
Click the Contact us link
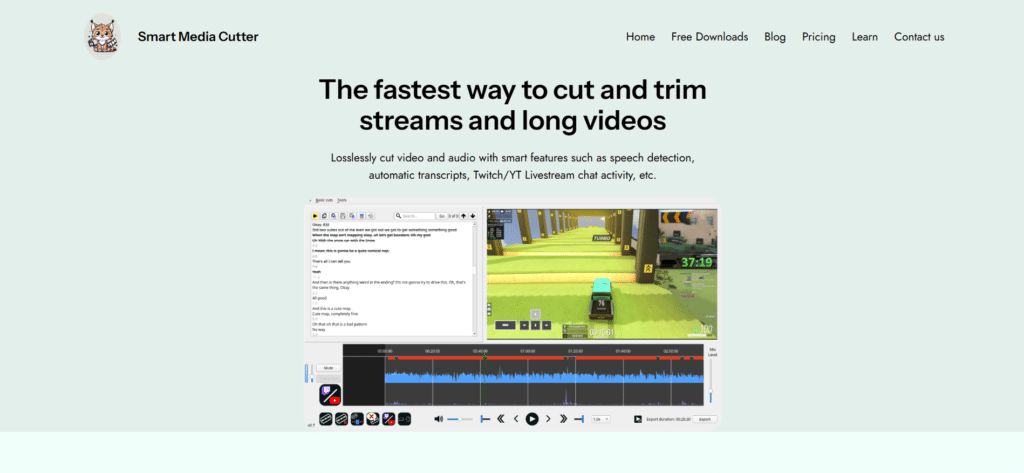tap(918, 37)
